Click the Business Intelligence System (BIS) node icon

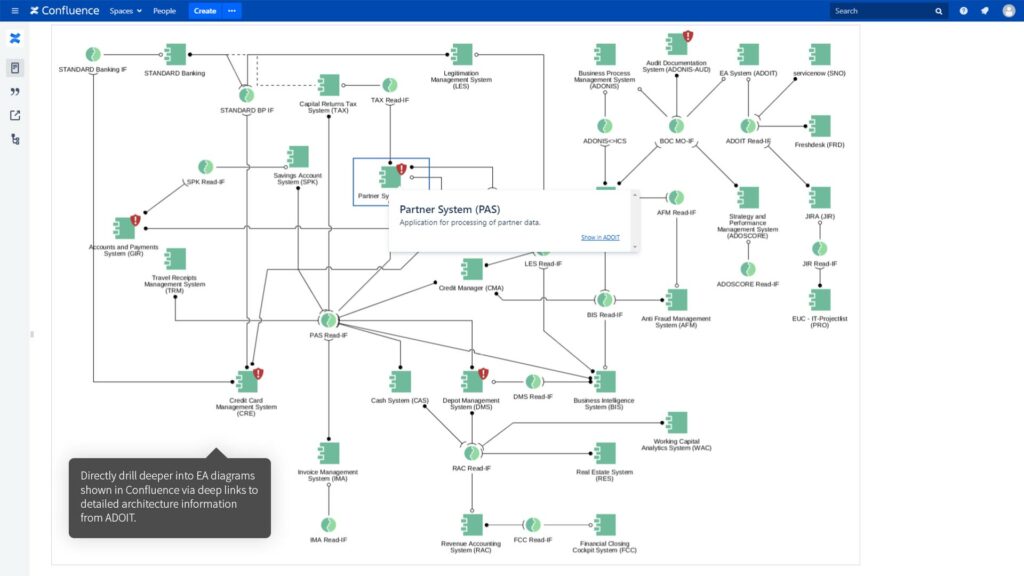point(605,381)
